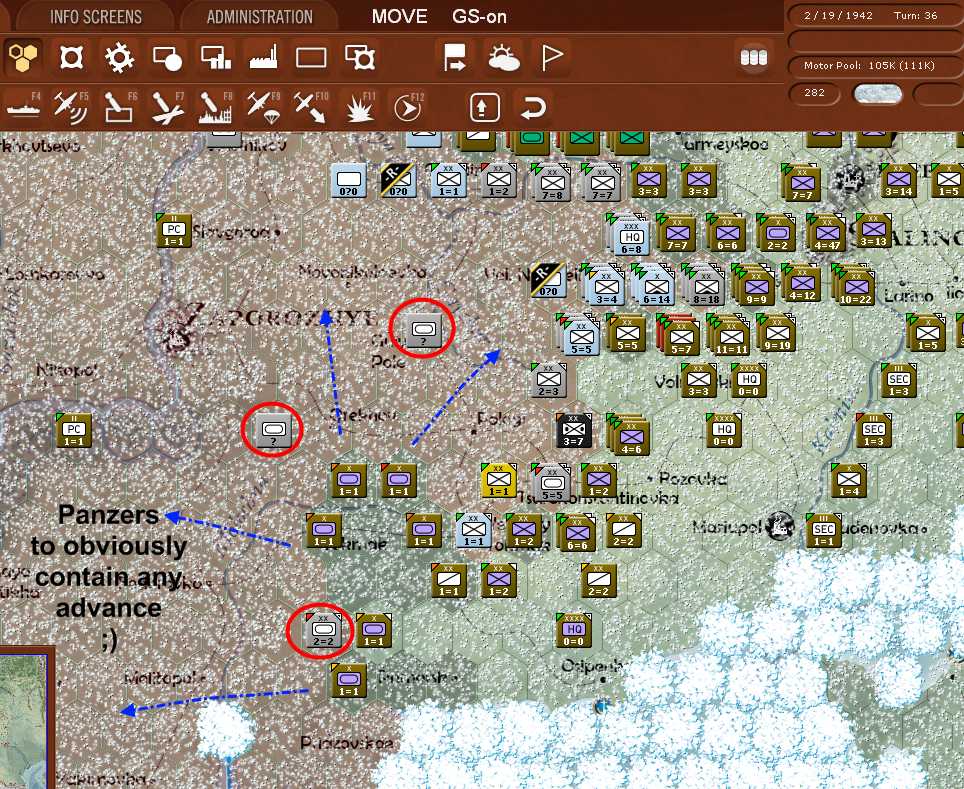Select the PC 1=1 unit near Slavgorod
The width and height of the screenshot is (964, 789).
tap(174, 231)
